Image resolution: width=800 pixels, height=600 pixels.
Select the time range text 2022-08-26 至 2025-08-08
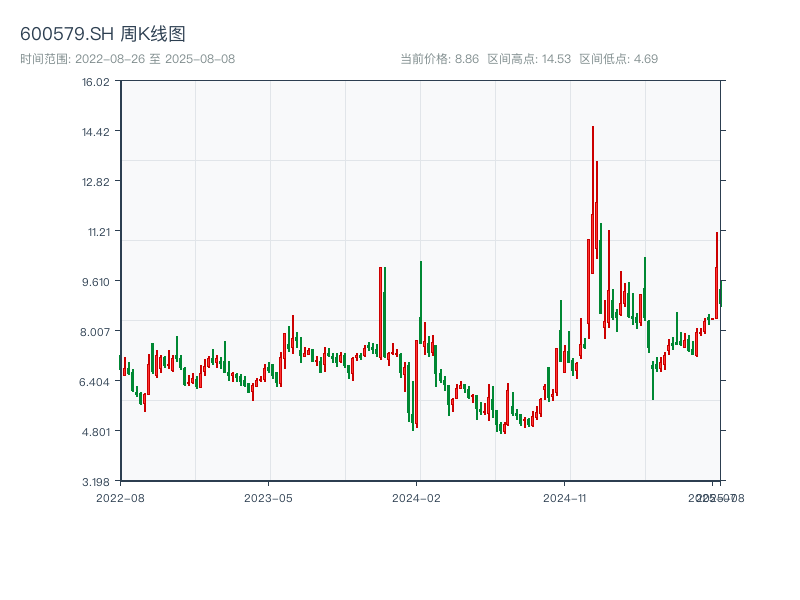click(x=155, y=59)
